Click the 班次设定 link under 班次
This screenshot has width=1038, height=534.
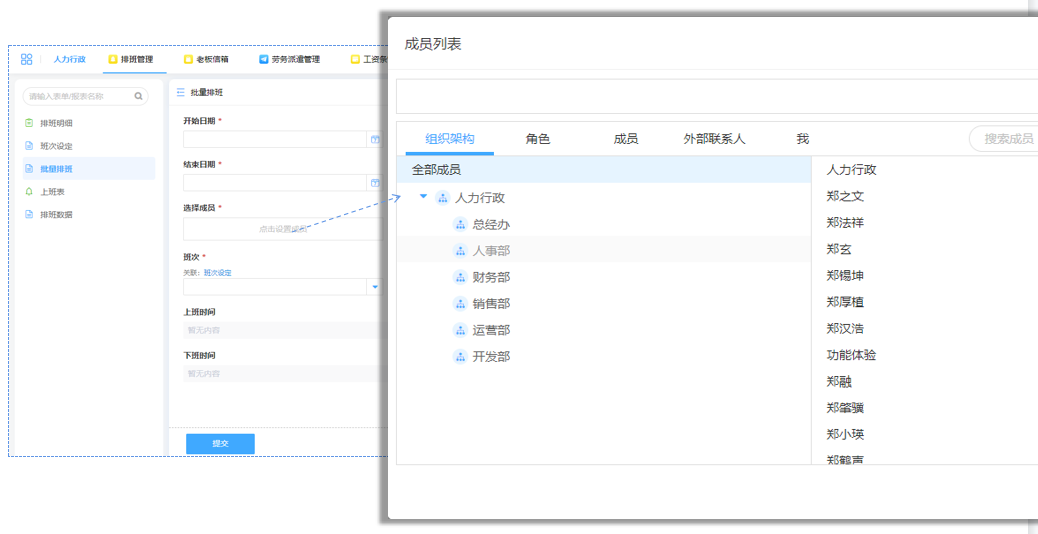click(217, 272)
